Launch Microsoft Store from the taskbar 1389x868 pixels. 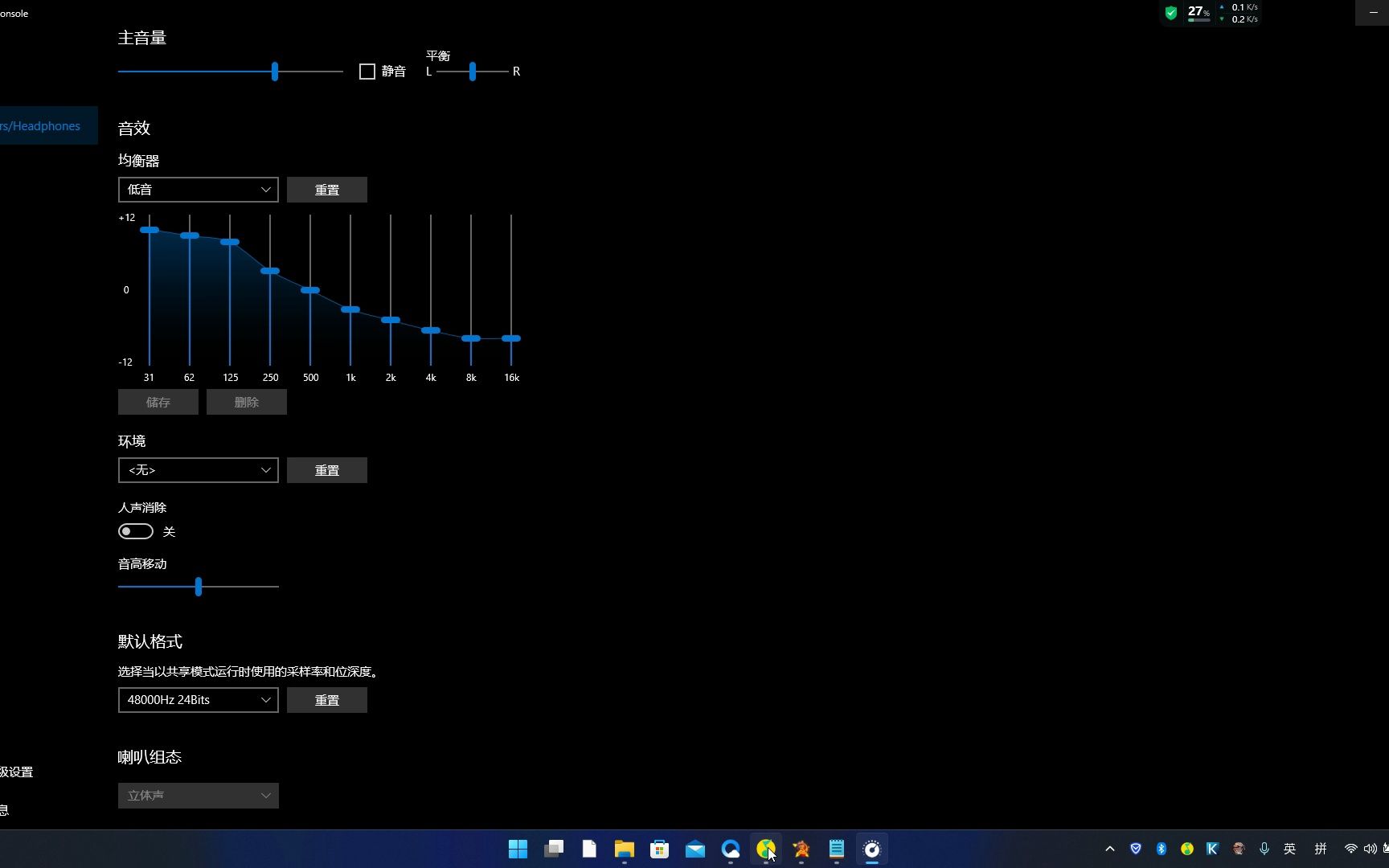tap(660, 849)
